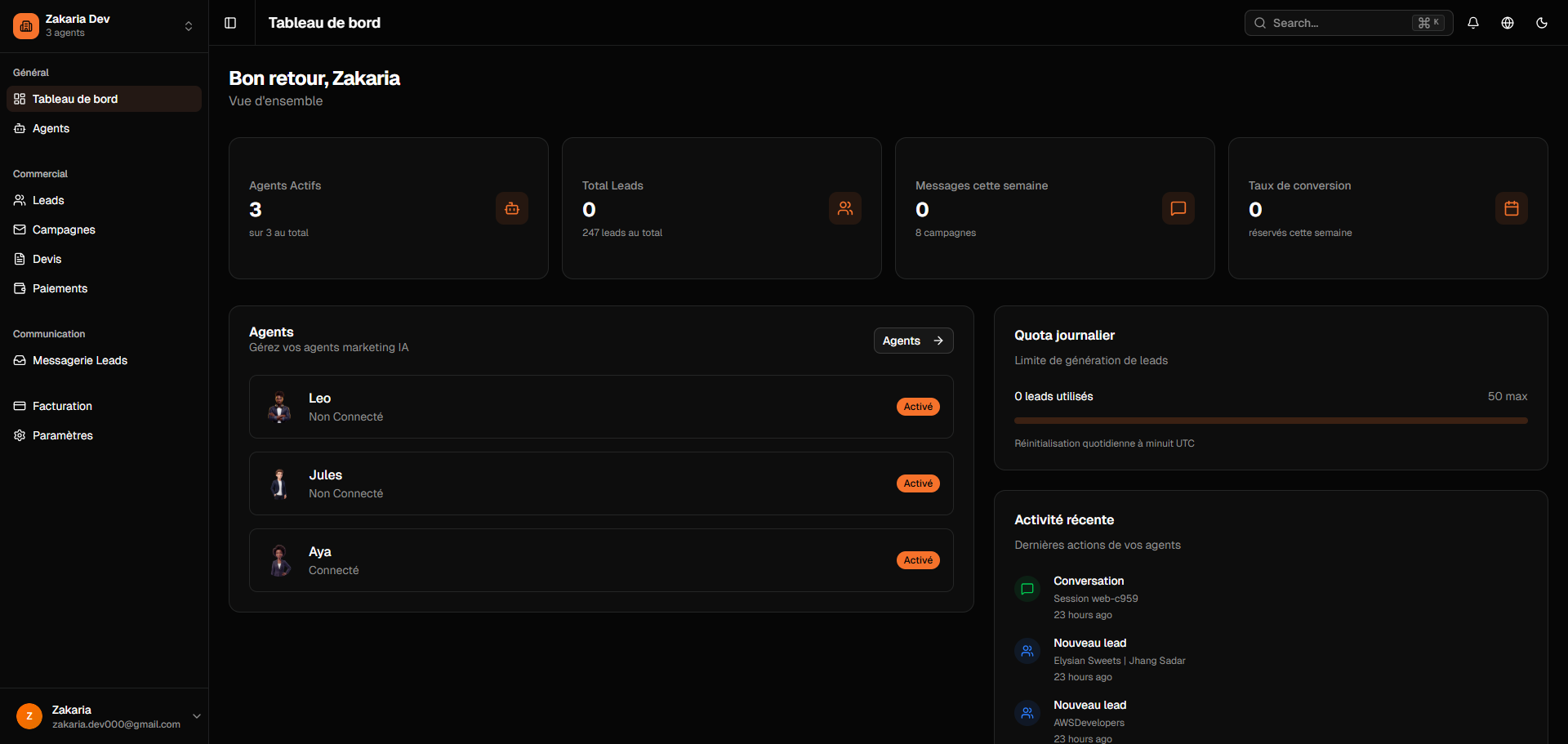
Task: Open the Jules agent row
Action: (600, 483)
